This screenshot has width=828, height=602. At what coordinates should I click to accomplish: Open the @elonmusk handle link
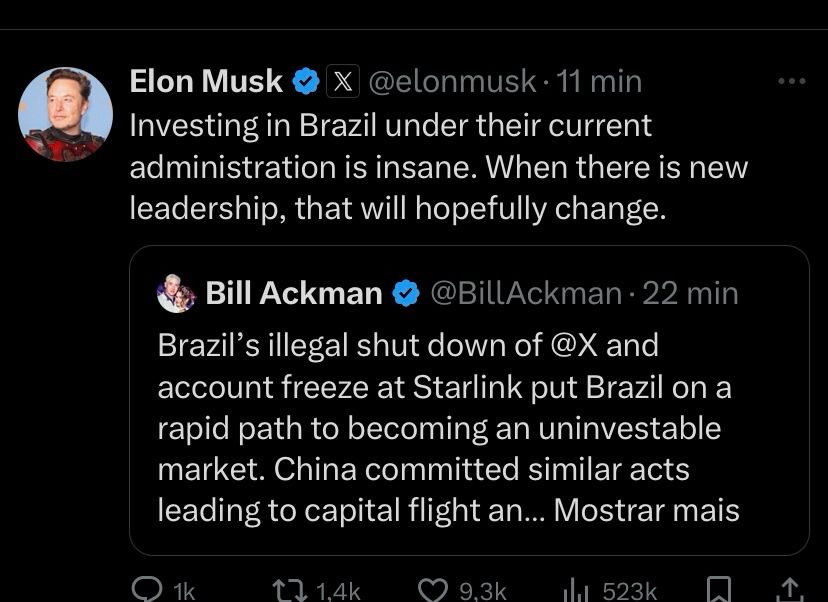tap(452, 82)
